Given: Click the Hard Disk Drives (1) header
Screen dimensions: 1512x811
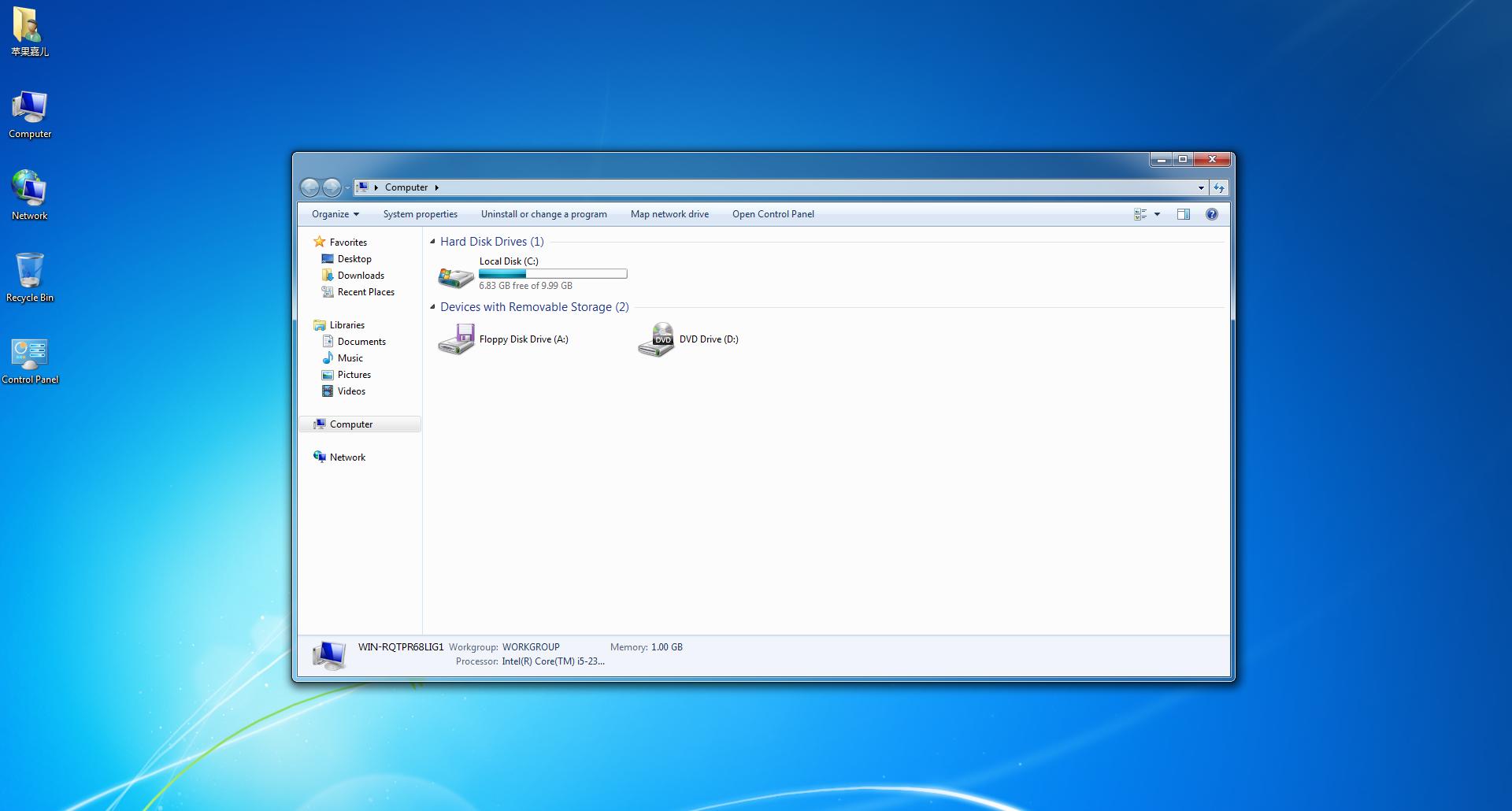Looking at the screenshot, I should (x=492, y=242).
